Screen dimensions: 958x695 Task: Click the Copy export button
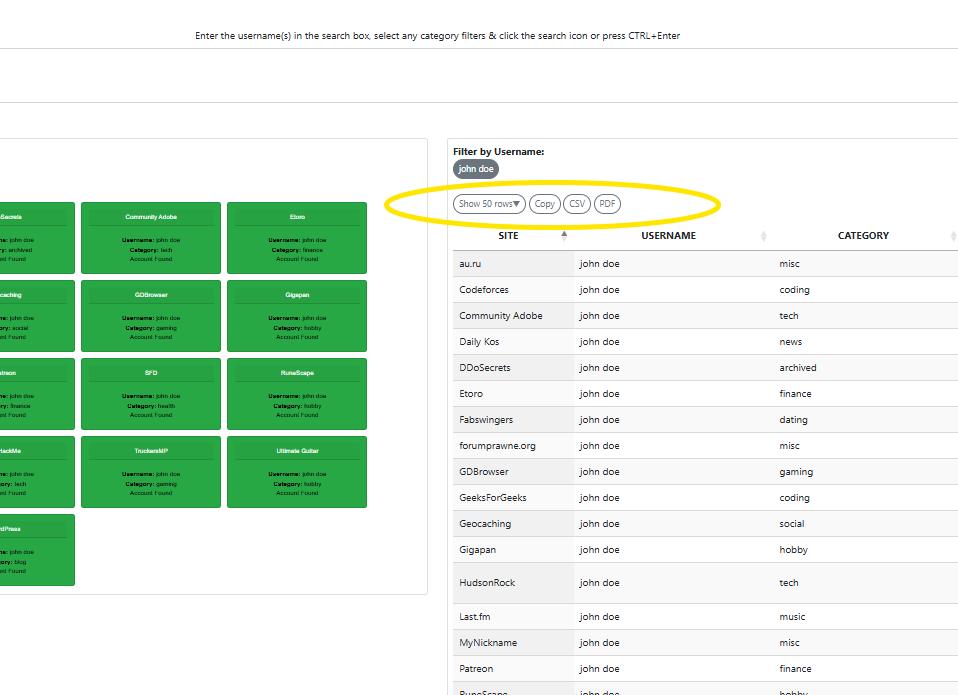(545, 204)
